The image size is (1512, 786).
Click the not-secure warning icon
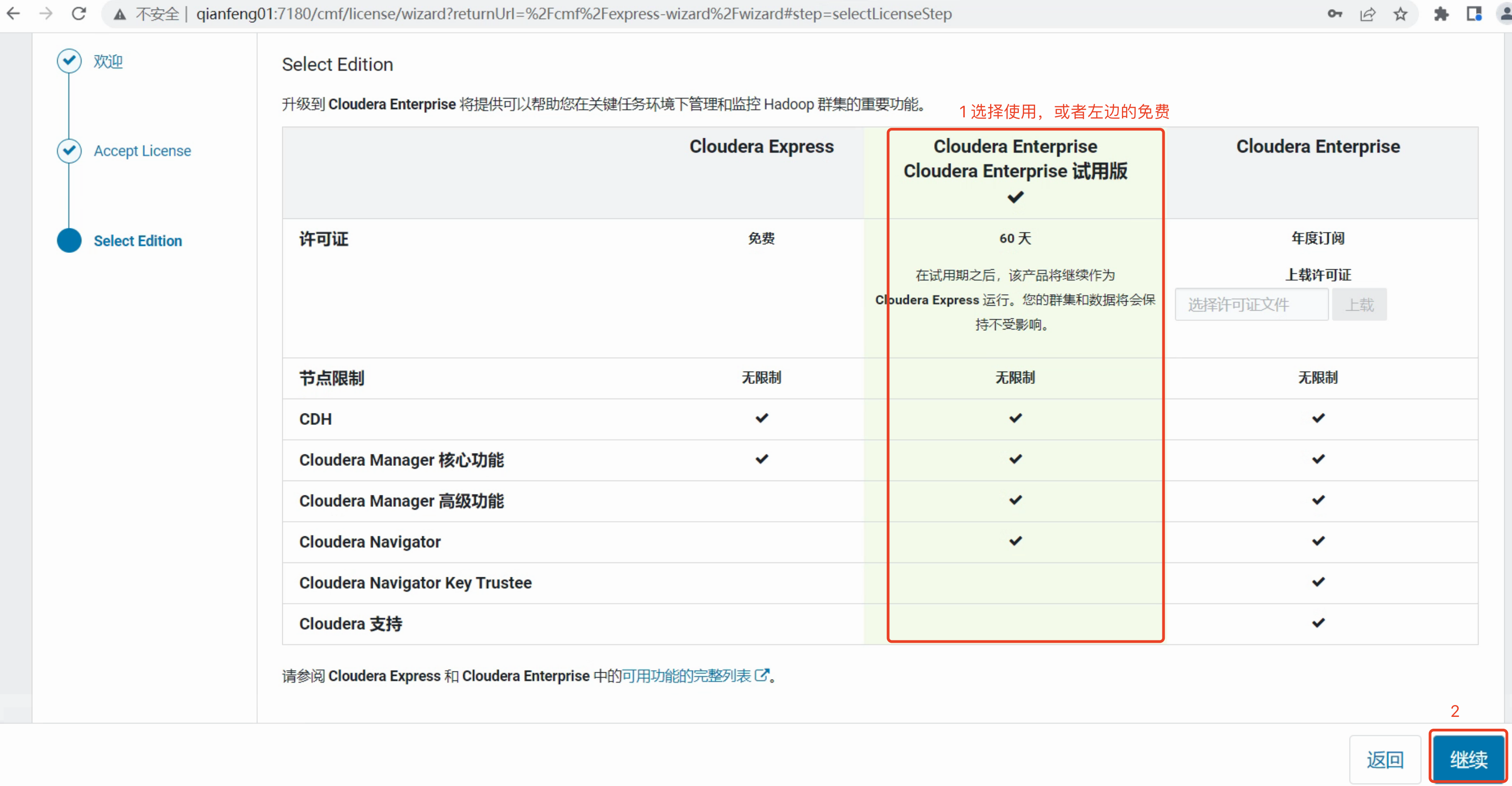pyautogui.click(x=120, y=14)
